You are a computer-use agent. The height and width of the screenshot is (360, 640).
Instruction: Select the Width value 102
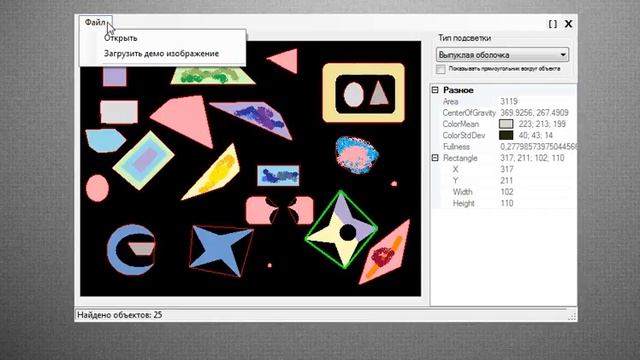[x=507, y=192]
